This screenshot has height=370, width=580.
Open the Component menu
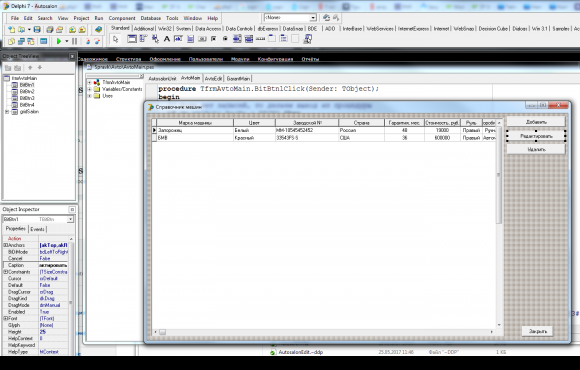pyautogui.click(x=122, y=18)
